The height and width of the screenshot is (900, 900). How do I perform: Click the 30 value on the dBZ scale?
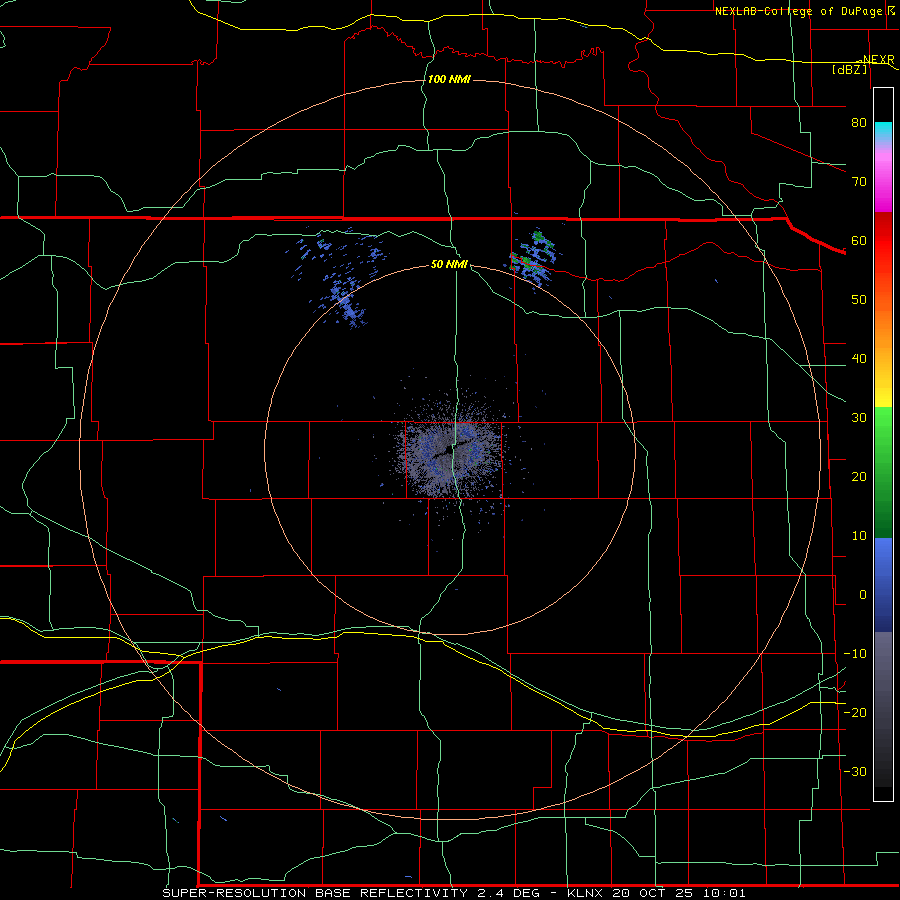pyautogui.click(x=859, y=418)
